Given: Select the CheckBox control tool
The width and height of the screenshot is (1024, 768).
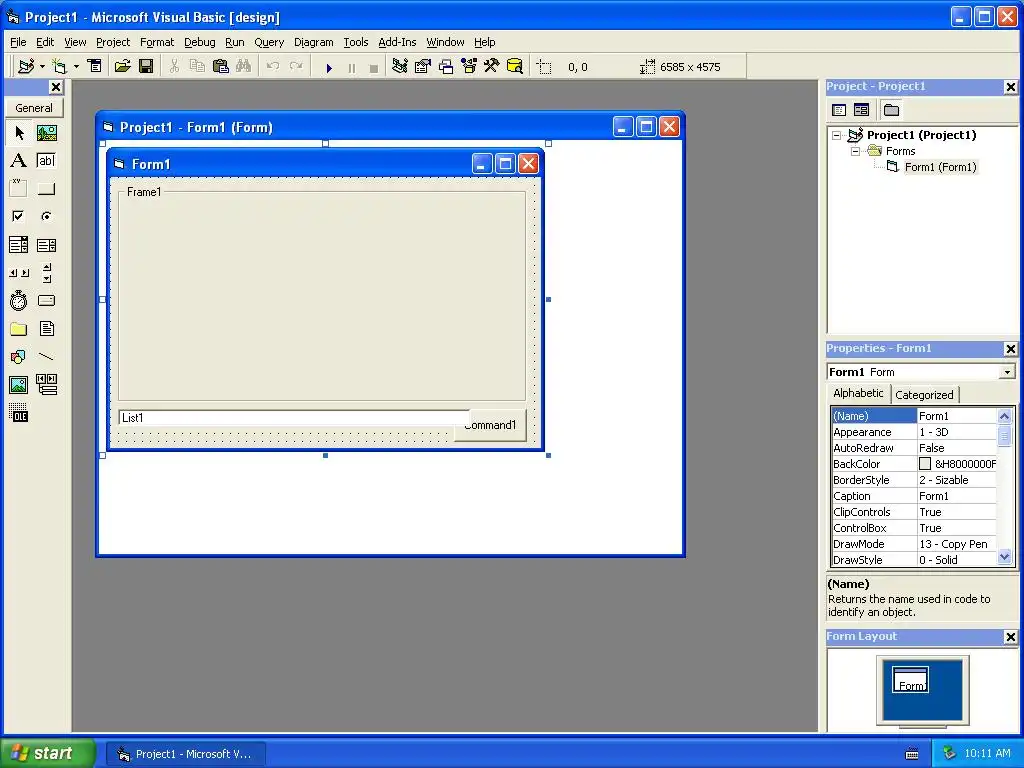Looking at the screenshot, I should click(19, 216).
